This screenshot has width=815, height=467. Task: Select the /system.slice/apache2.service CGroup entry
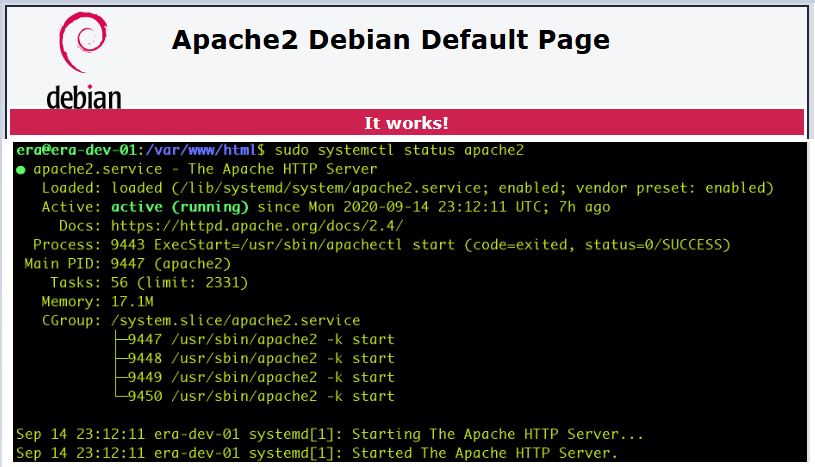[238, 321]
